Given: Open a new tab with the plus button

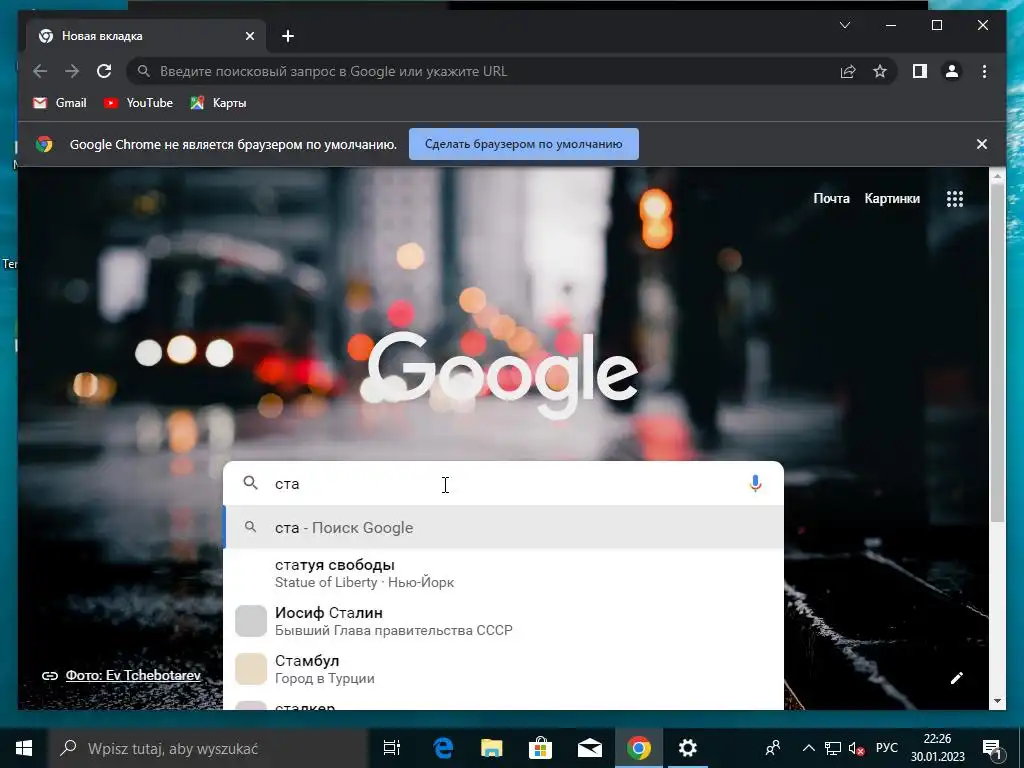Looking at the screenshot, I should pyautogui.click(x=287, y=36).
